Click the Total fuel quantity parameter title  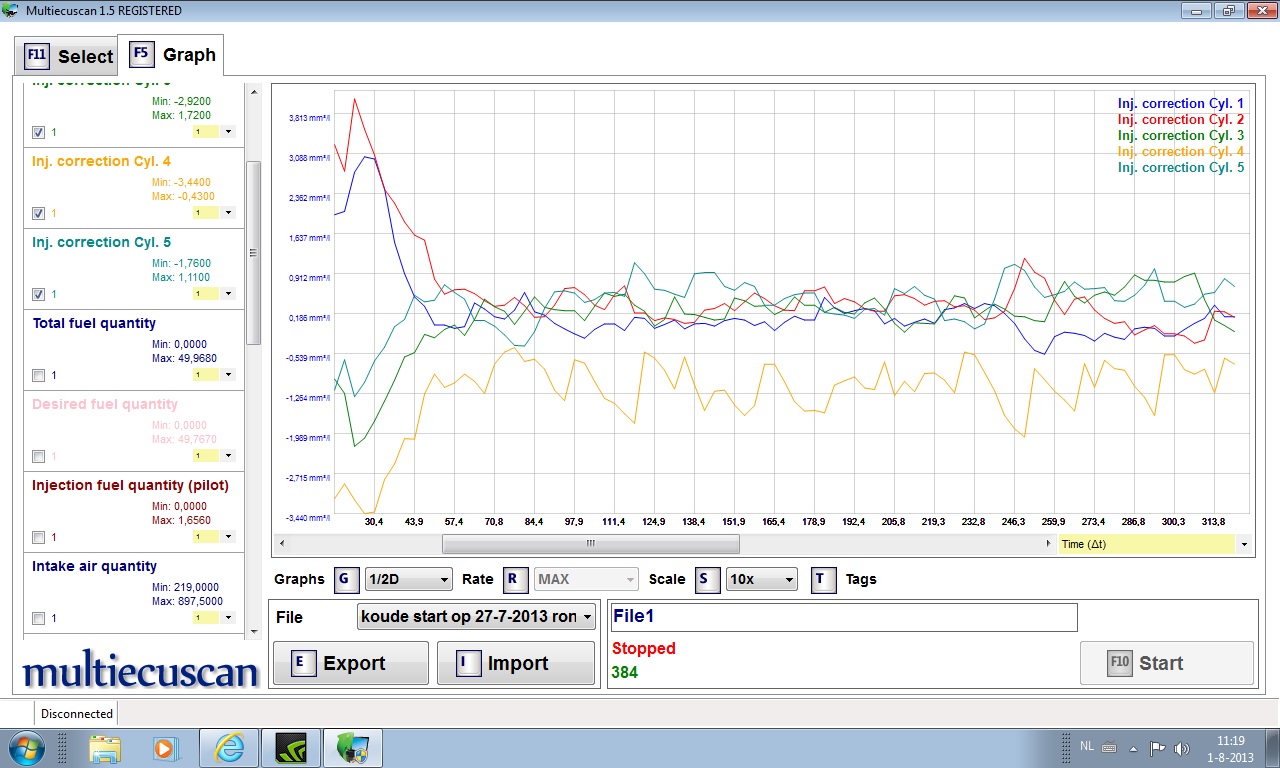tap(94, 323)
